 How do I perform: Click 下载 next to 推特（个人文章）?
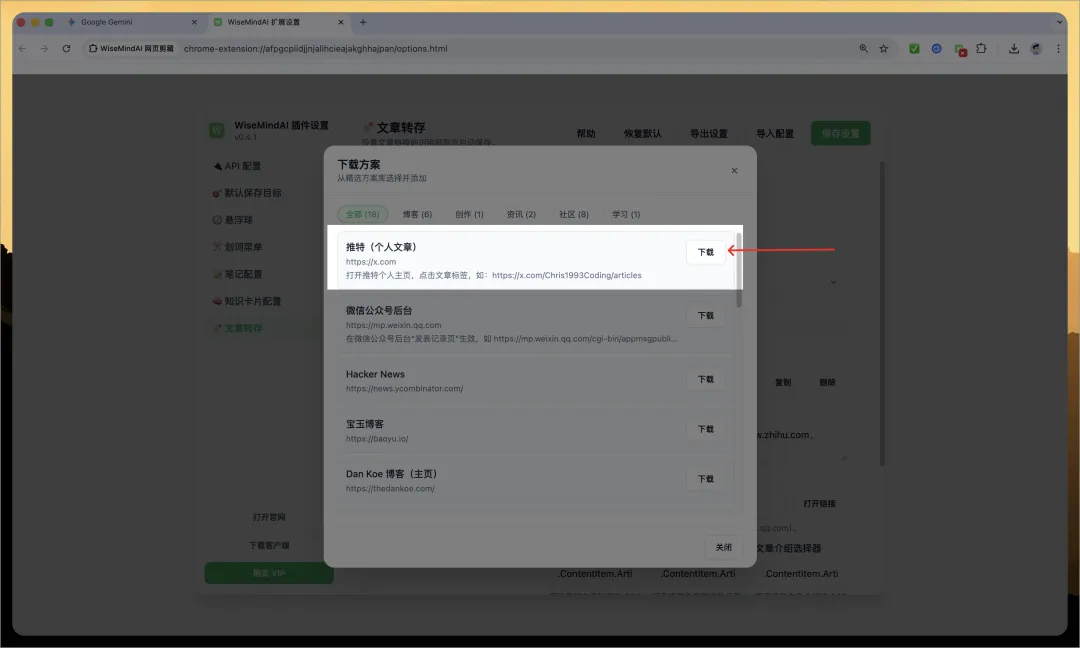(x=706, y=252)
